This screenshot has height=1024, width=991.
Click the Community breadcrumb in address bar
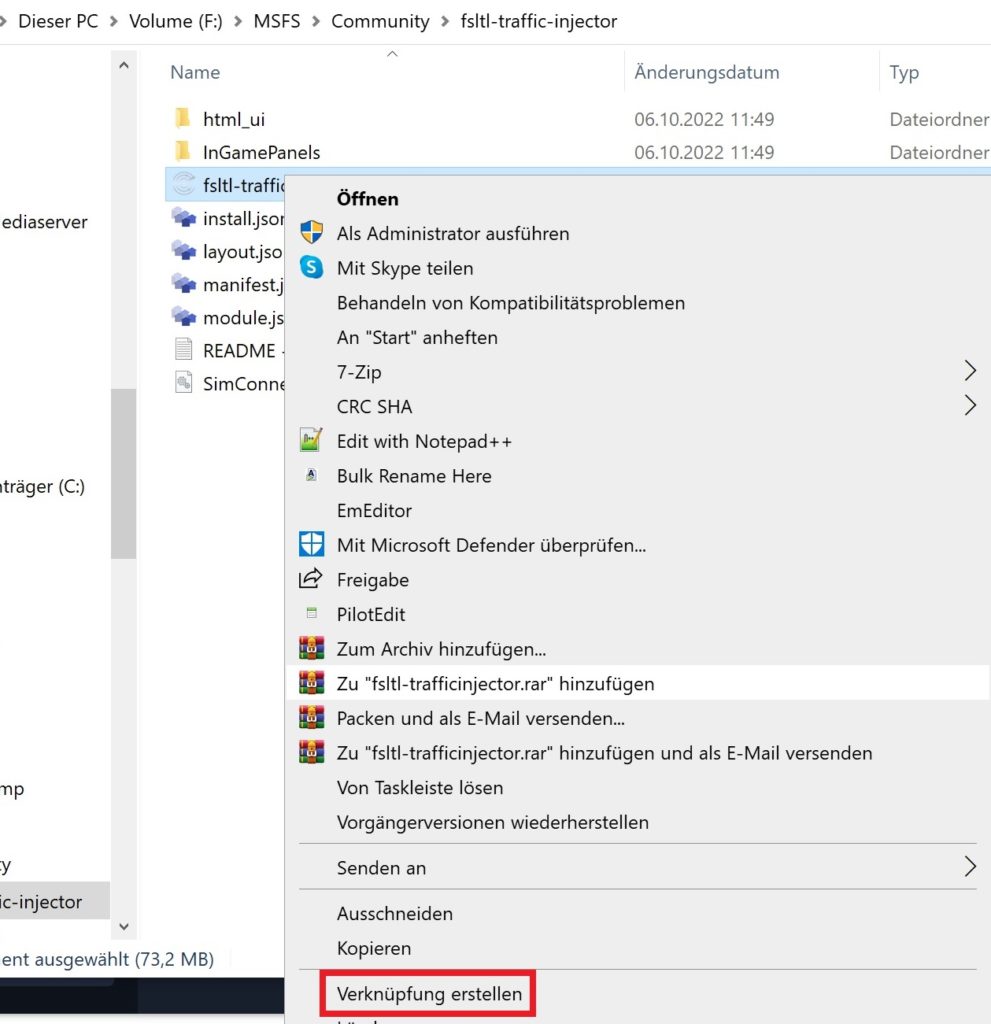(380, 21)
